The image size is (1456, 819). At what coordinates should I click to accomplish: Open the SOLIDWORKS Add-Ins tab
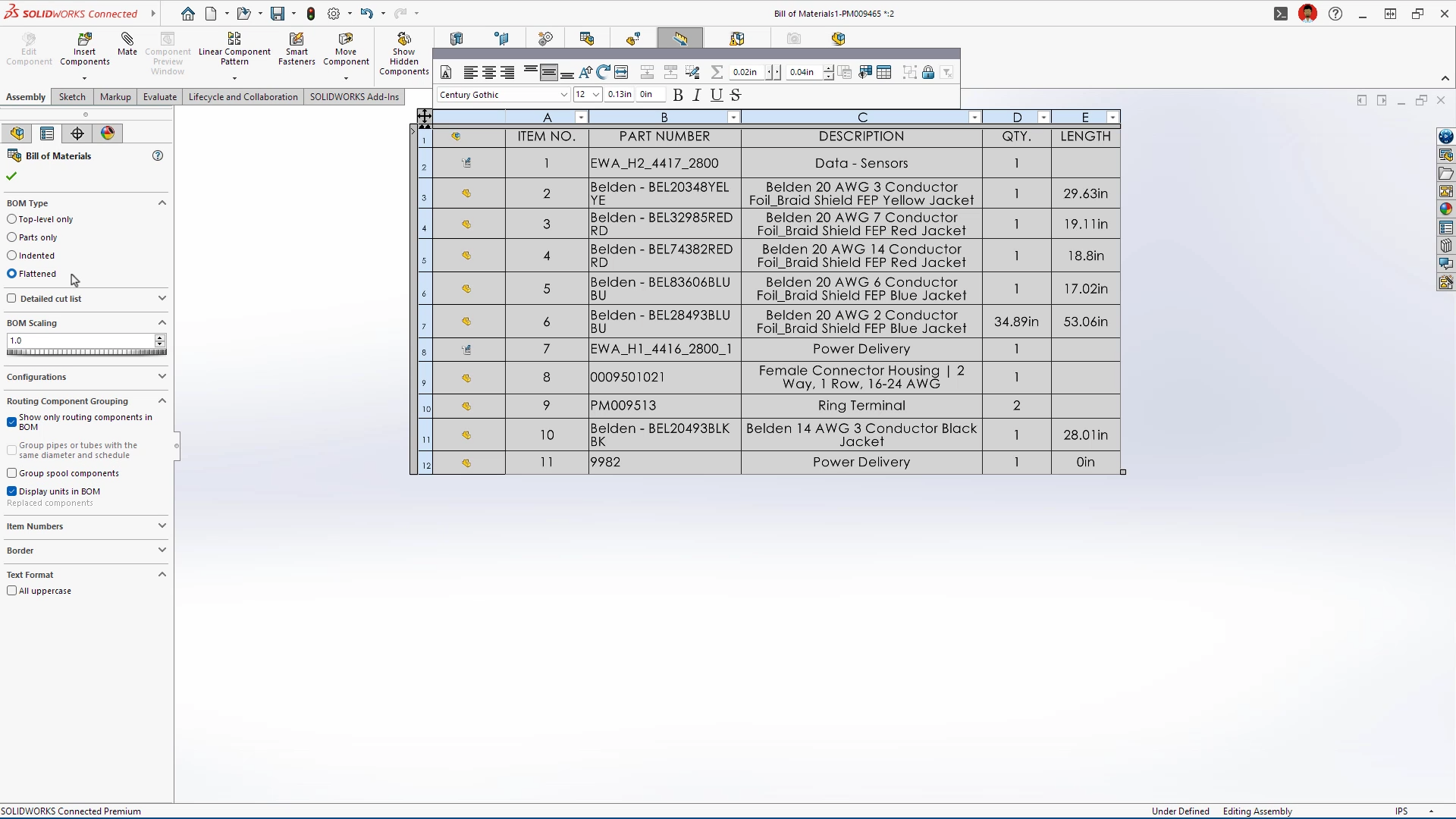(353, 97)
